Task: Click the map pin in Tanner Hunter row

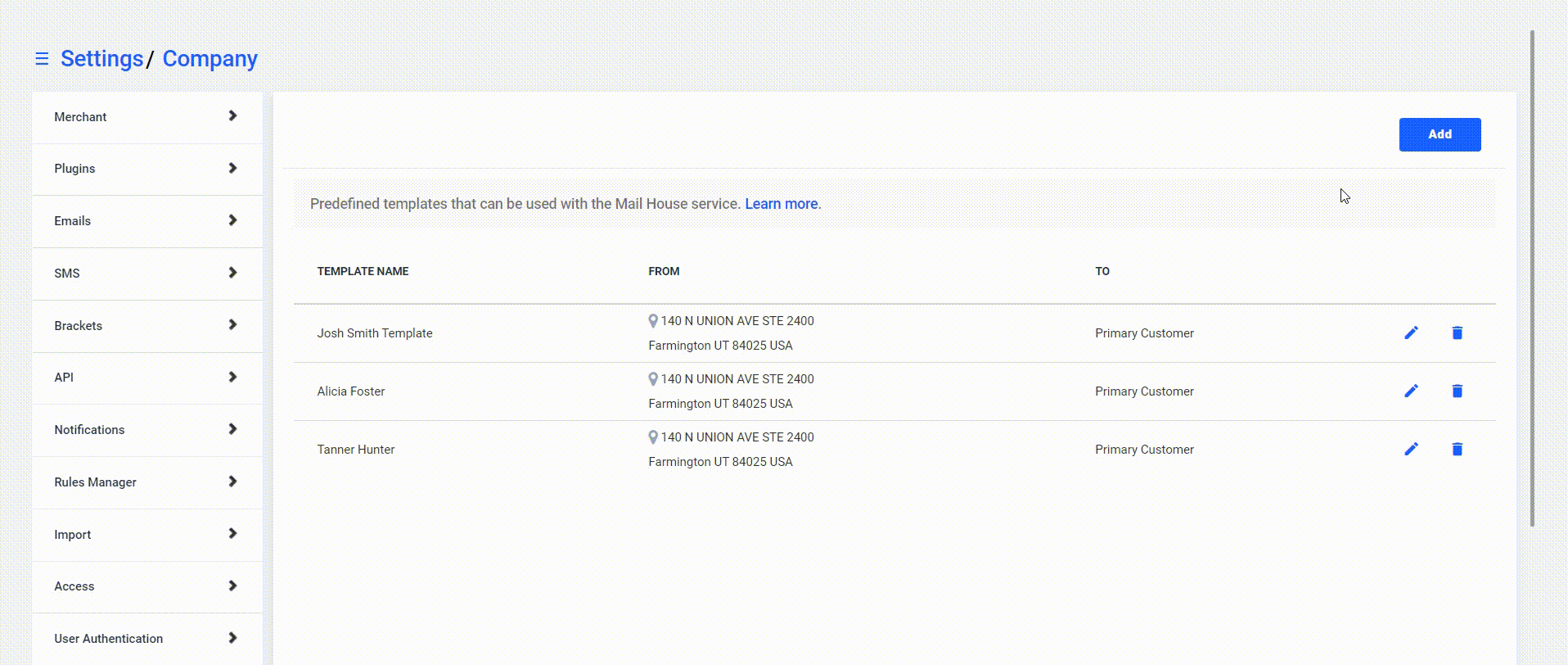Action: coord(653,437)
